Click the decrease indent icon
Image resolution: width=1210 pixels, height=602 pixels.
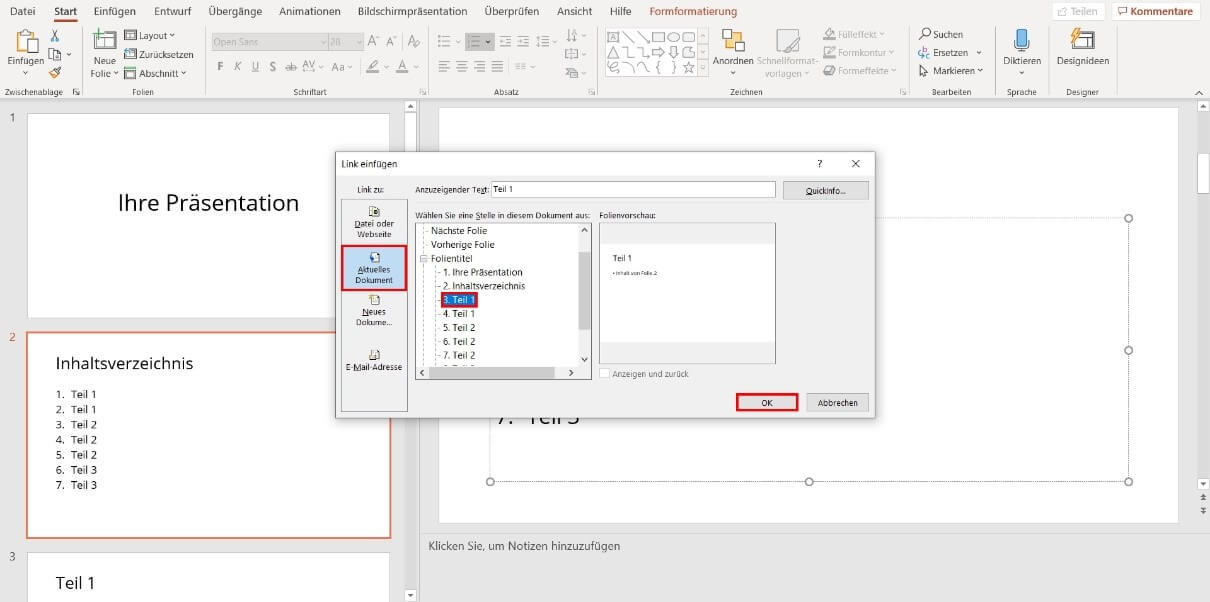click(x=506, y=41)
